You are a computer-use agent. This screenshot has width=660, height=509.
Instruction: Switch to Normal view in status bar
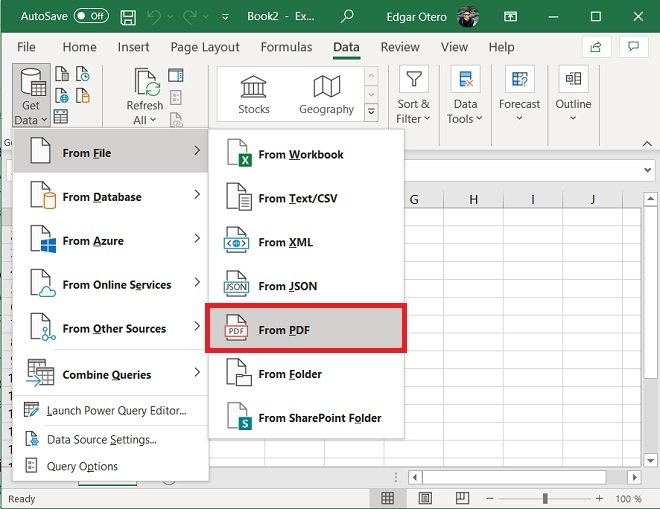387,498
